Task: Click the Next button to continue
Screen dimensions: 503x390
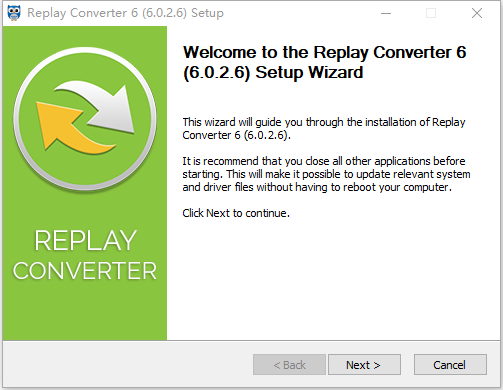Action: click(364, 365)
